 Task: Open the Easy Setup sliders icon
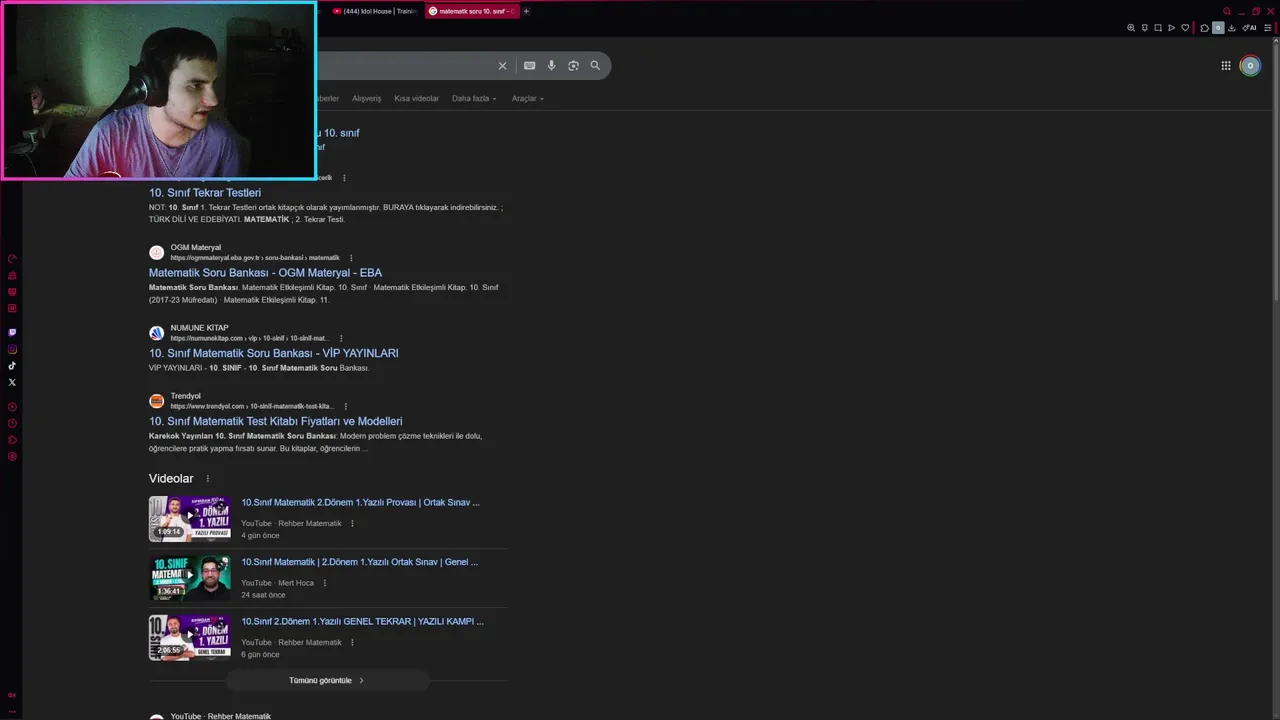click(x=1269, y=28)
